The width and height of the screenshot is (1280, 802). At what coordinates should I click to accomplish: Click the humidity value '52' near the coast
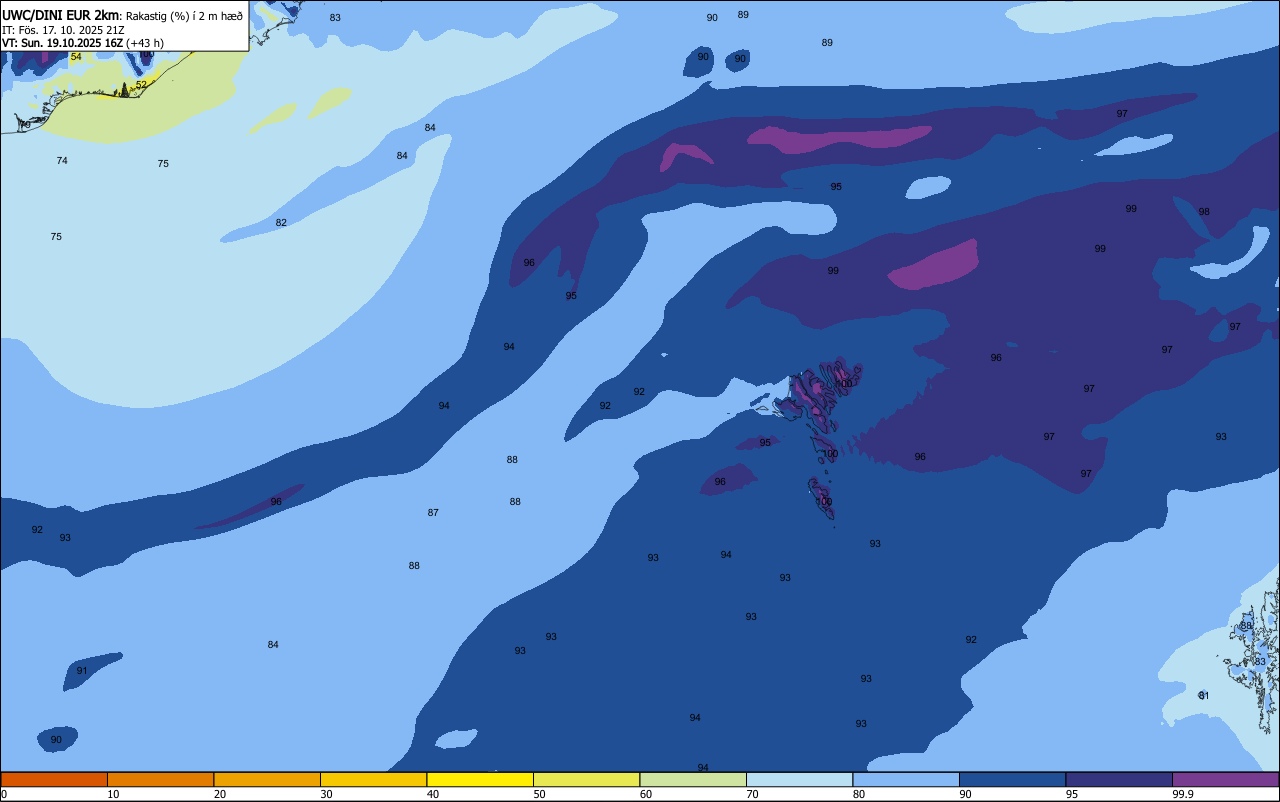141,84
